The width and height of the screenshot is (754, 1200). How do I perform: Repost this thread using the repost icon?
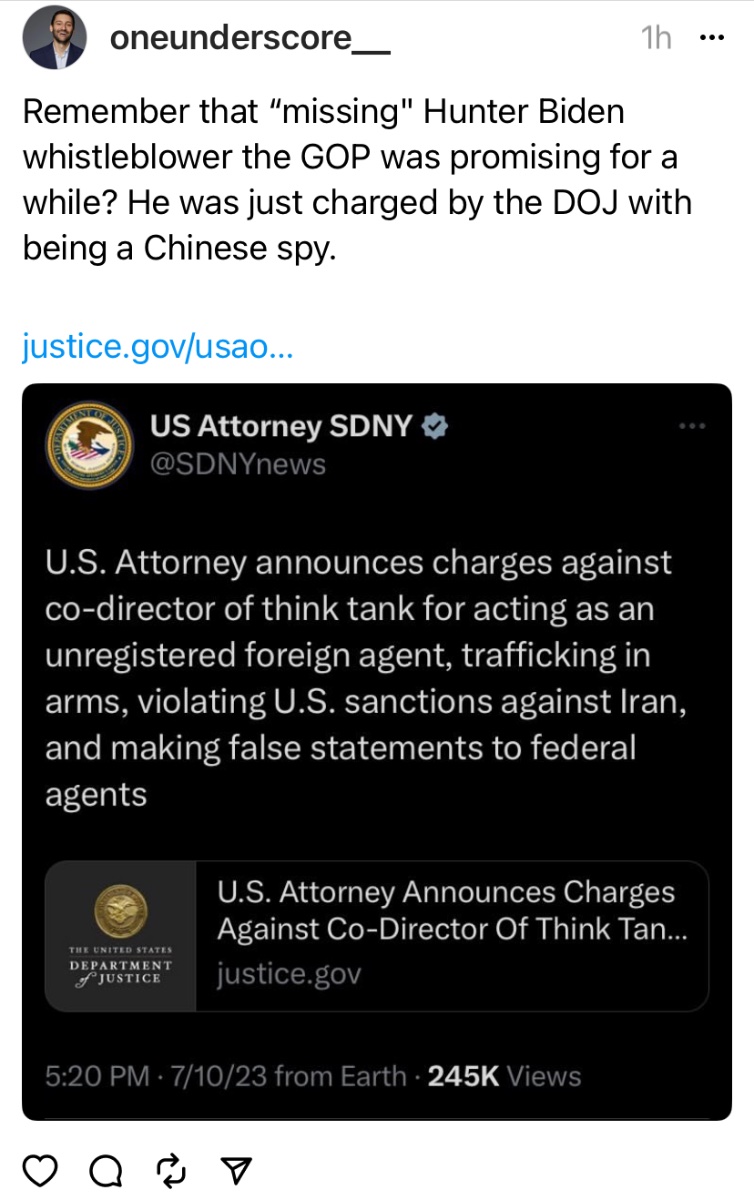click(x=170, y=1168)
